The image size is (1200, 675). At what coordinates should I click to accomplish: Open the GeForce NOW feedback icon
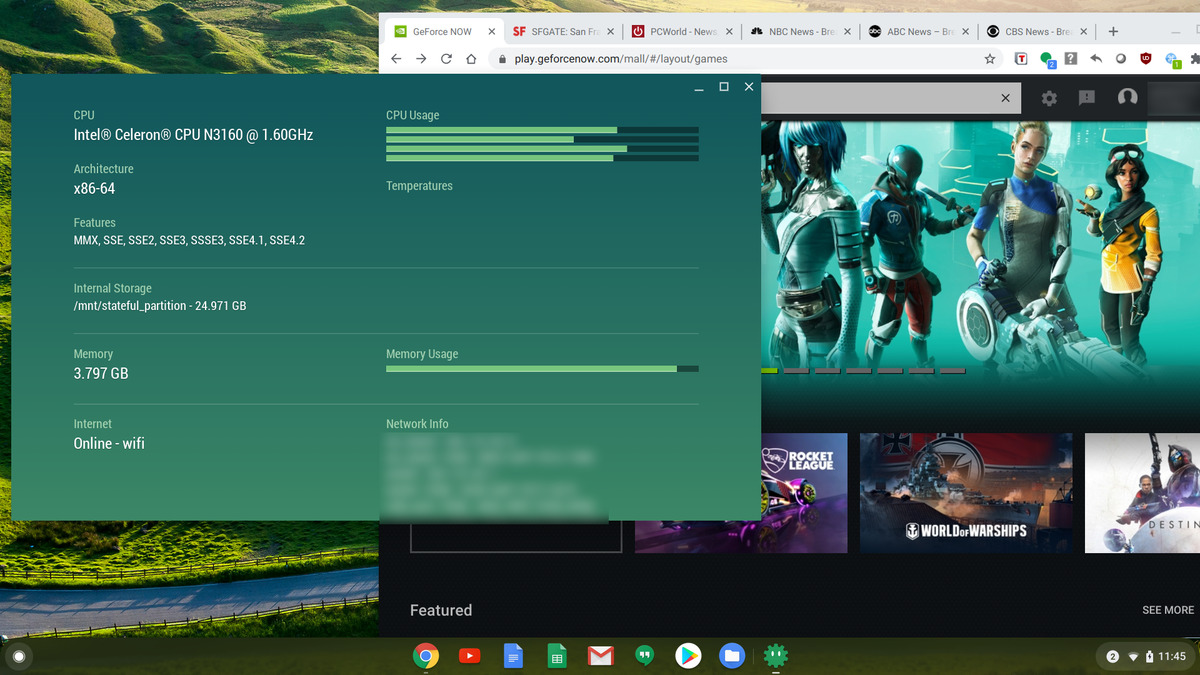point(1087,98)
